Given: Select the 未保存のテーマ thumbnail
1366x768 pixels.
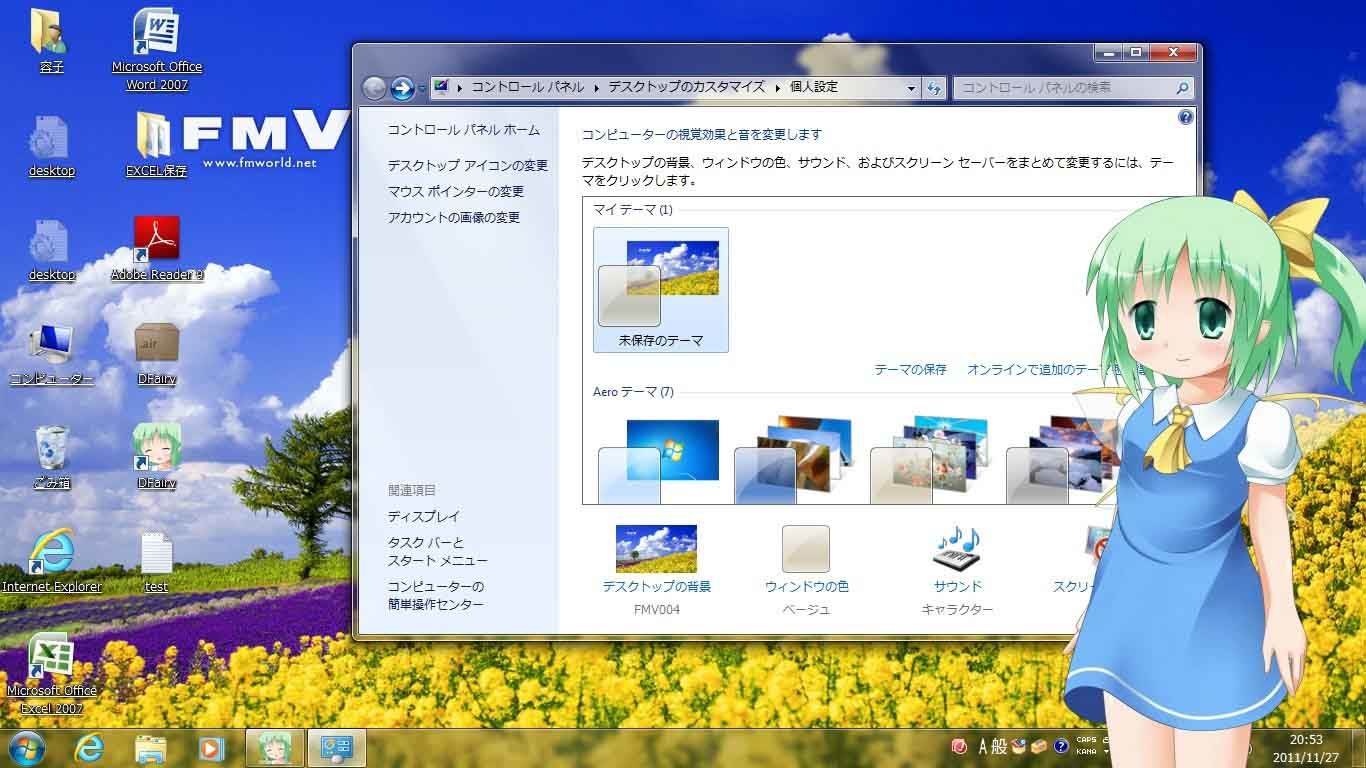Looking at the screenshot, I should pos(660,289).
